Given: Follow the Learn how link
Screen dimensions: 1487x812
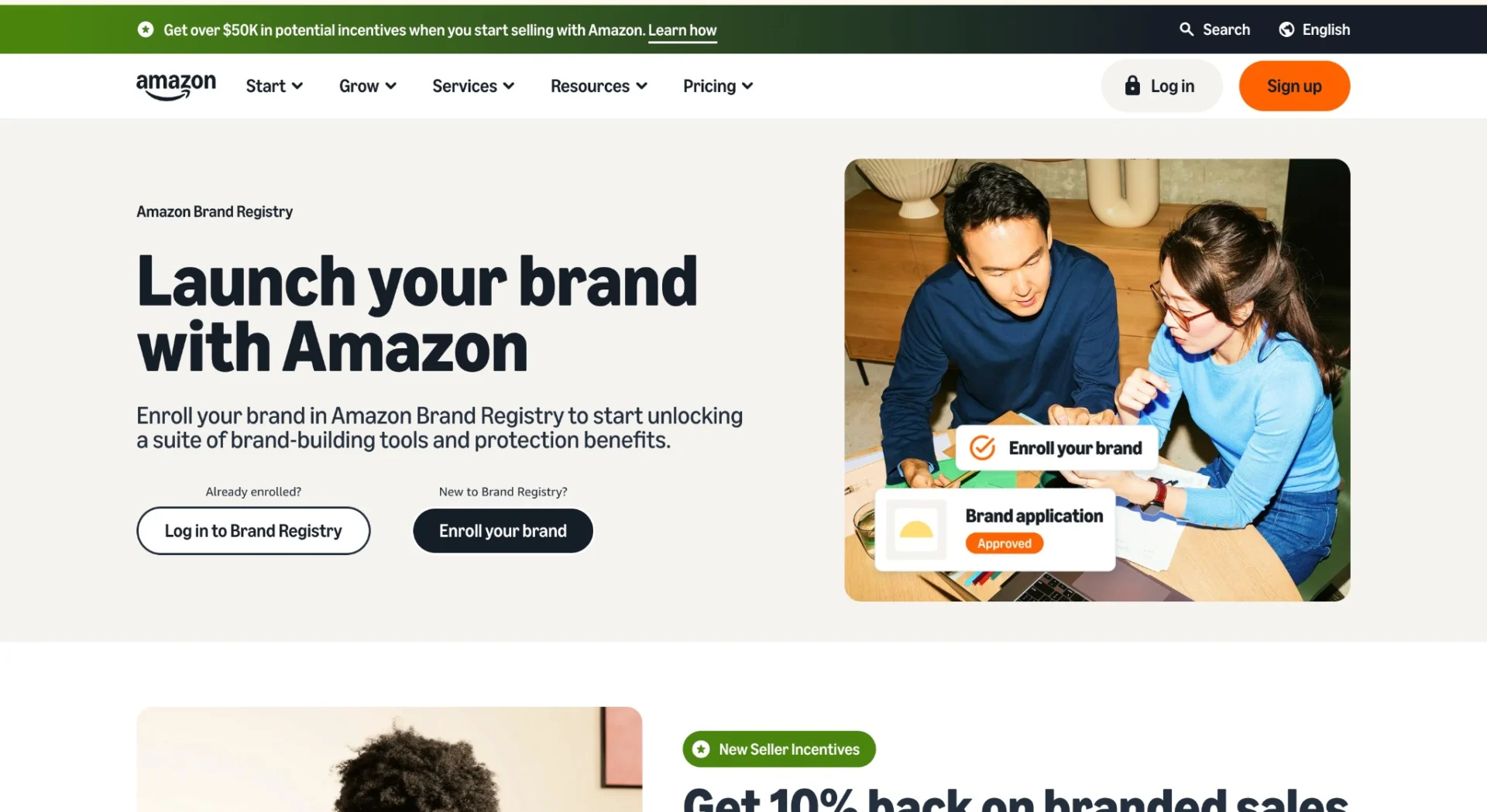Looking at the screenshot, I should click(682, 30).
